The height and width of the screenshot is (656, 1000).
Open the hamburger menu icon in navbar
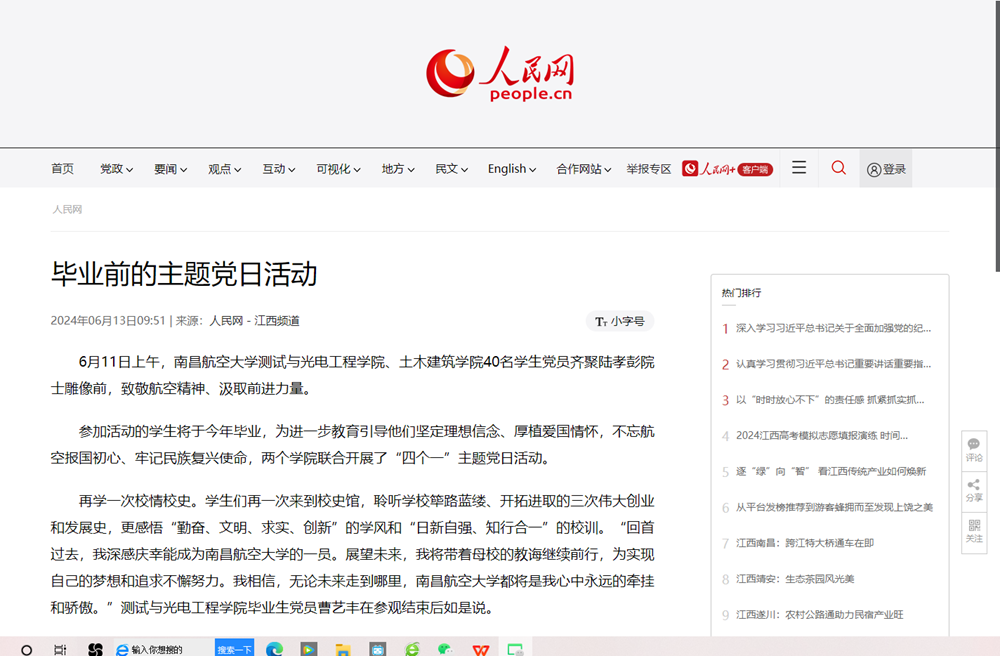click(x=798, y=168)
